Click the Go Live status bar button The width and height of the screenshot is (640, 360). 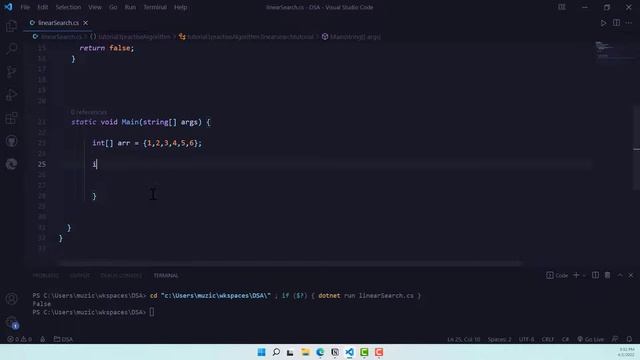click(590, 339)
